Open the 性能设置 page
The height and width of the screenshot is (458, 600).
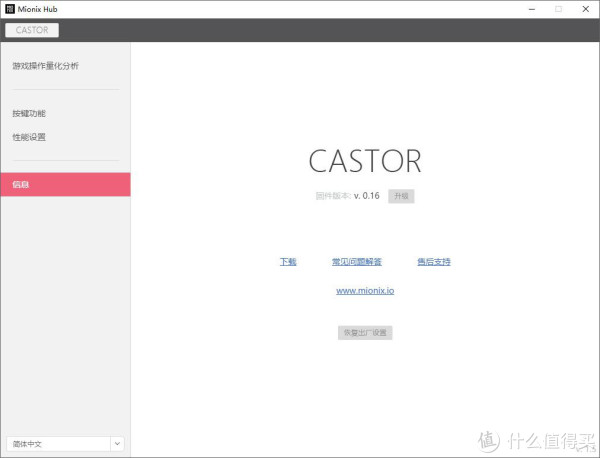click(x=29, y=137)
